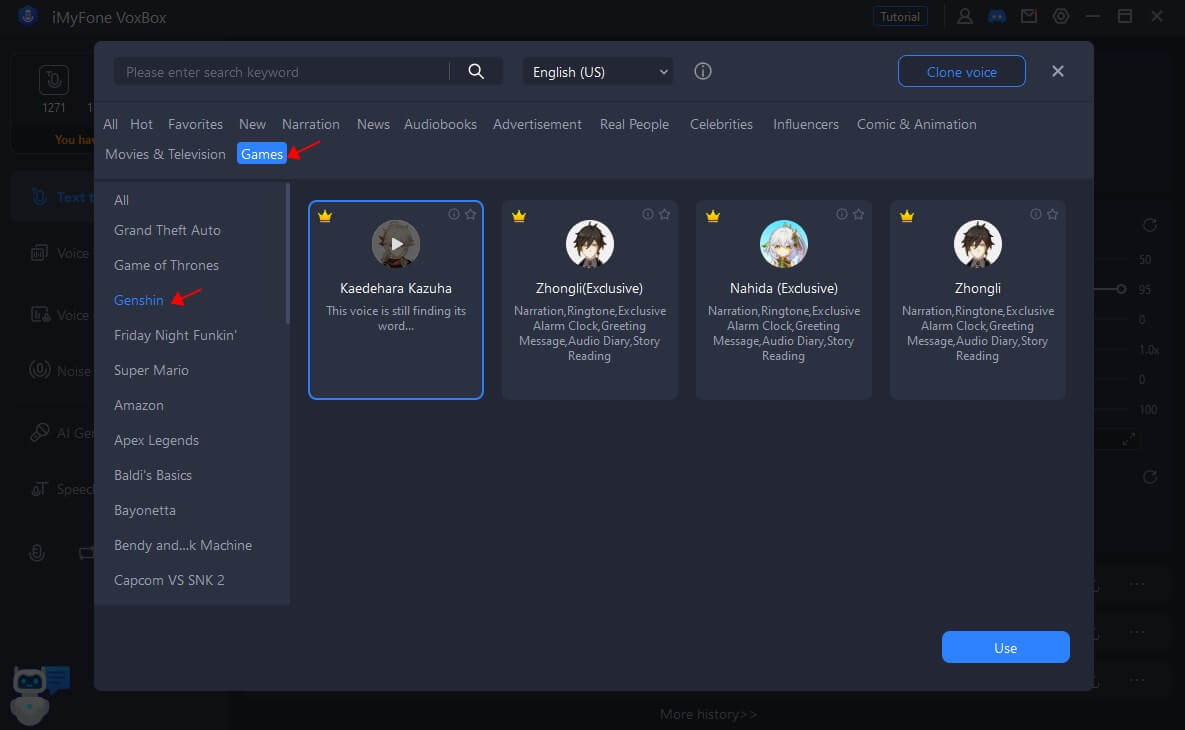Select Genshin in the games list
Image resolution: width=1185 pixels, height=730 pixels.
tap(138, 300)
